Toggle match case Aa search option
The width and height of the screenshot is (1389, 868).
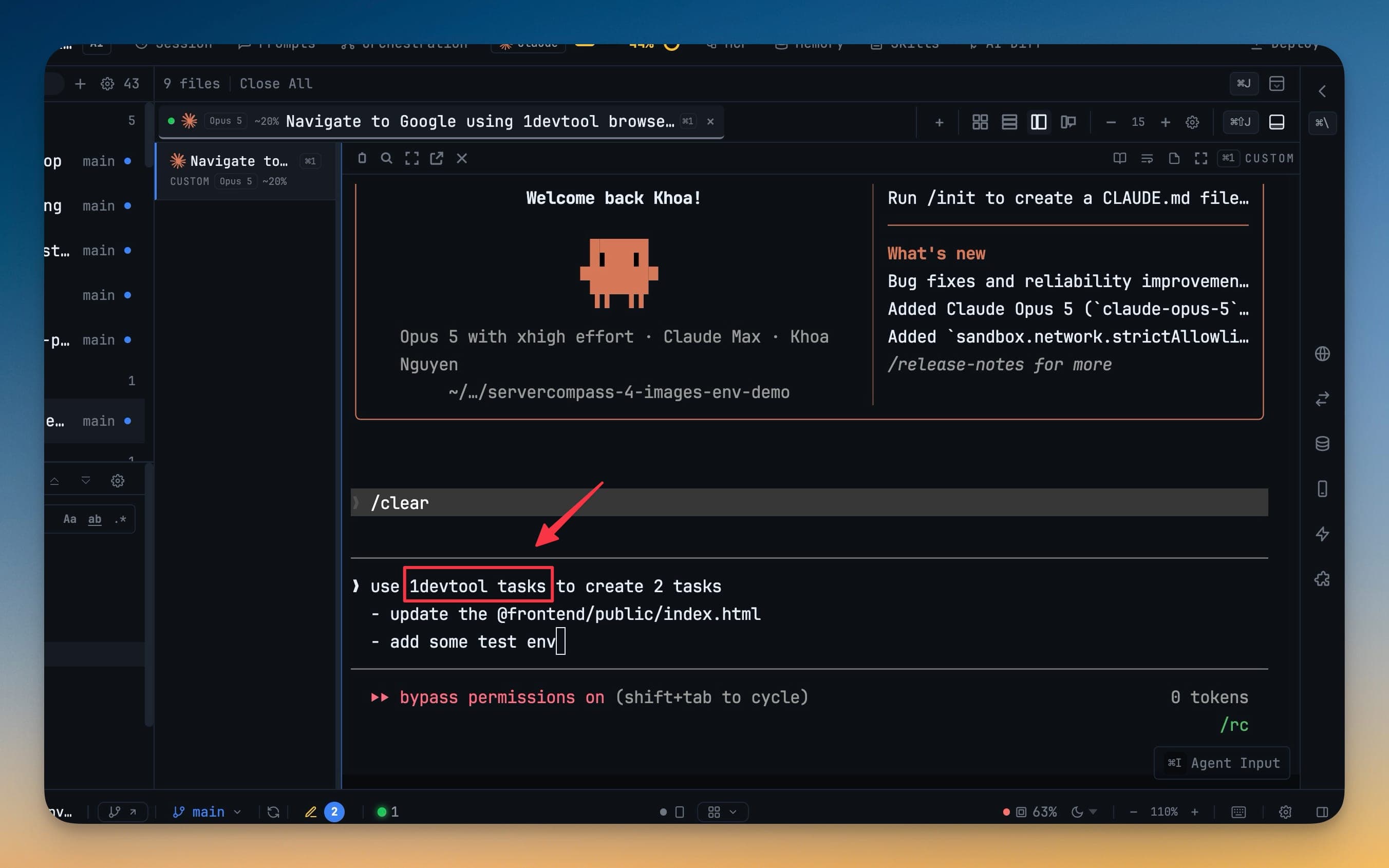[x=69, y=519]
